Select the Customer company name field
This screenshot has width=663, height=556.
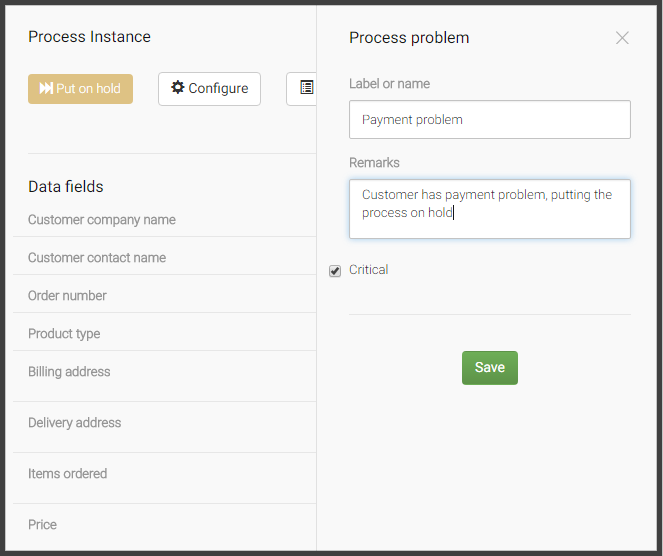[x=102, y=220]
